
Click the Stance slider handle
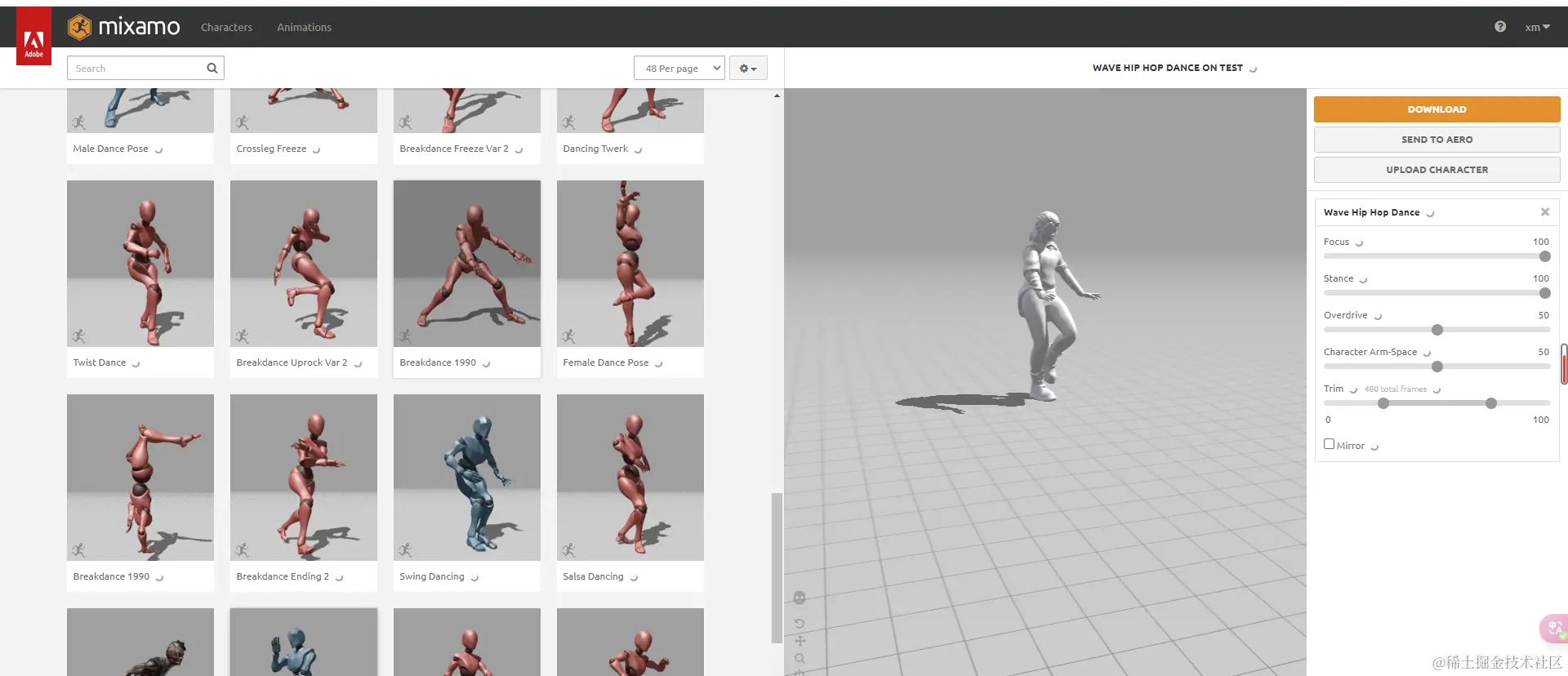click(x=1544, y=293)
